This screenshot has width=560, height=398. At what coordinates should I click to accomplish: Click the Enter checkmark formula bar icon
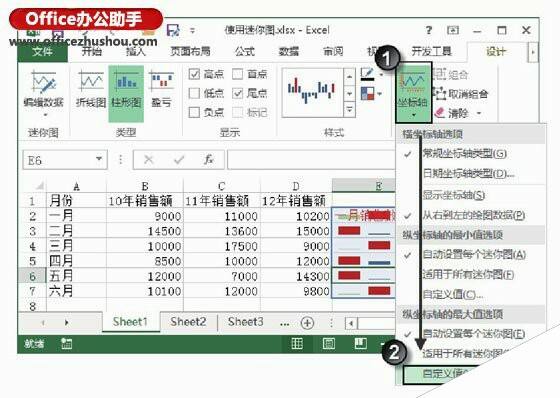(x=179, y=160)
